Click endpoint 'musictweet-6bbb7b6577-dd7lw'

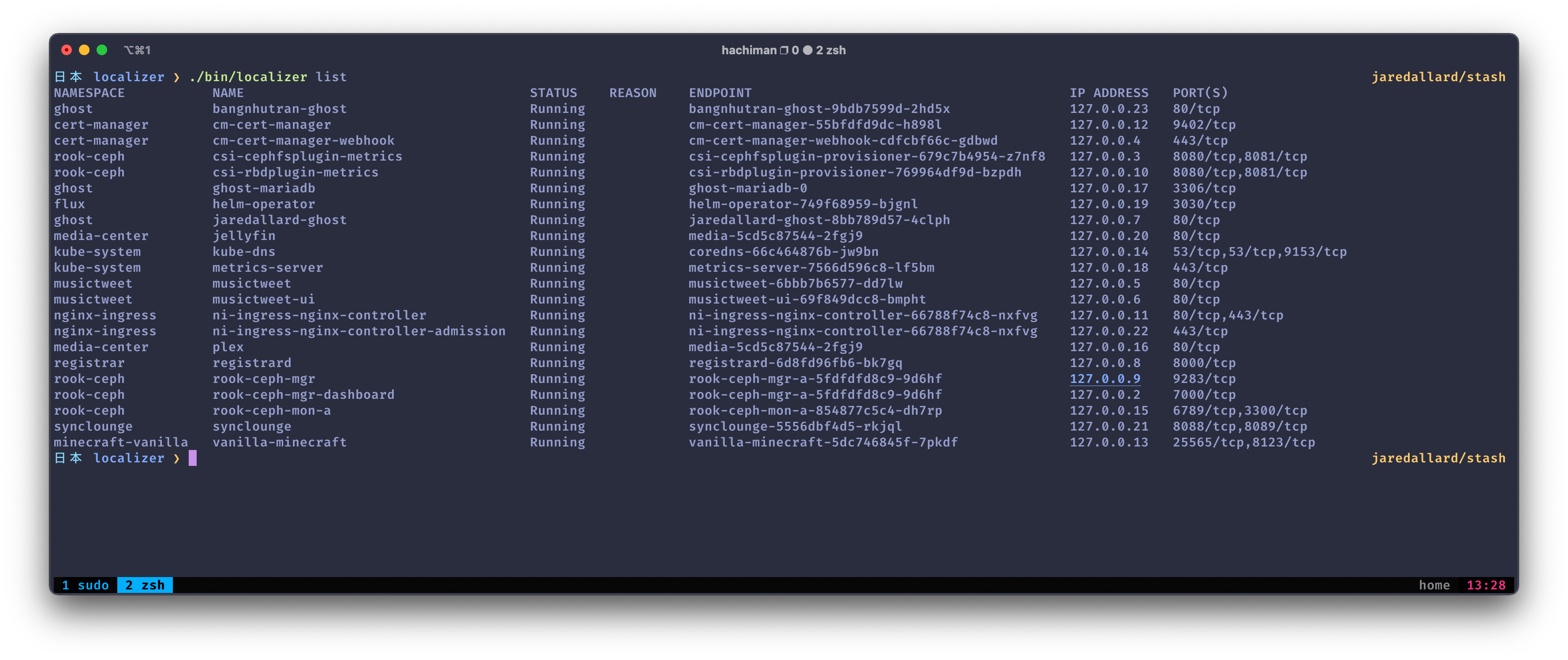(795, 283)
